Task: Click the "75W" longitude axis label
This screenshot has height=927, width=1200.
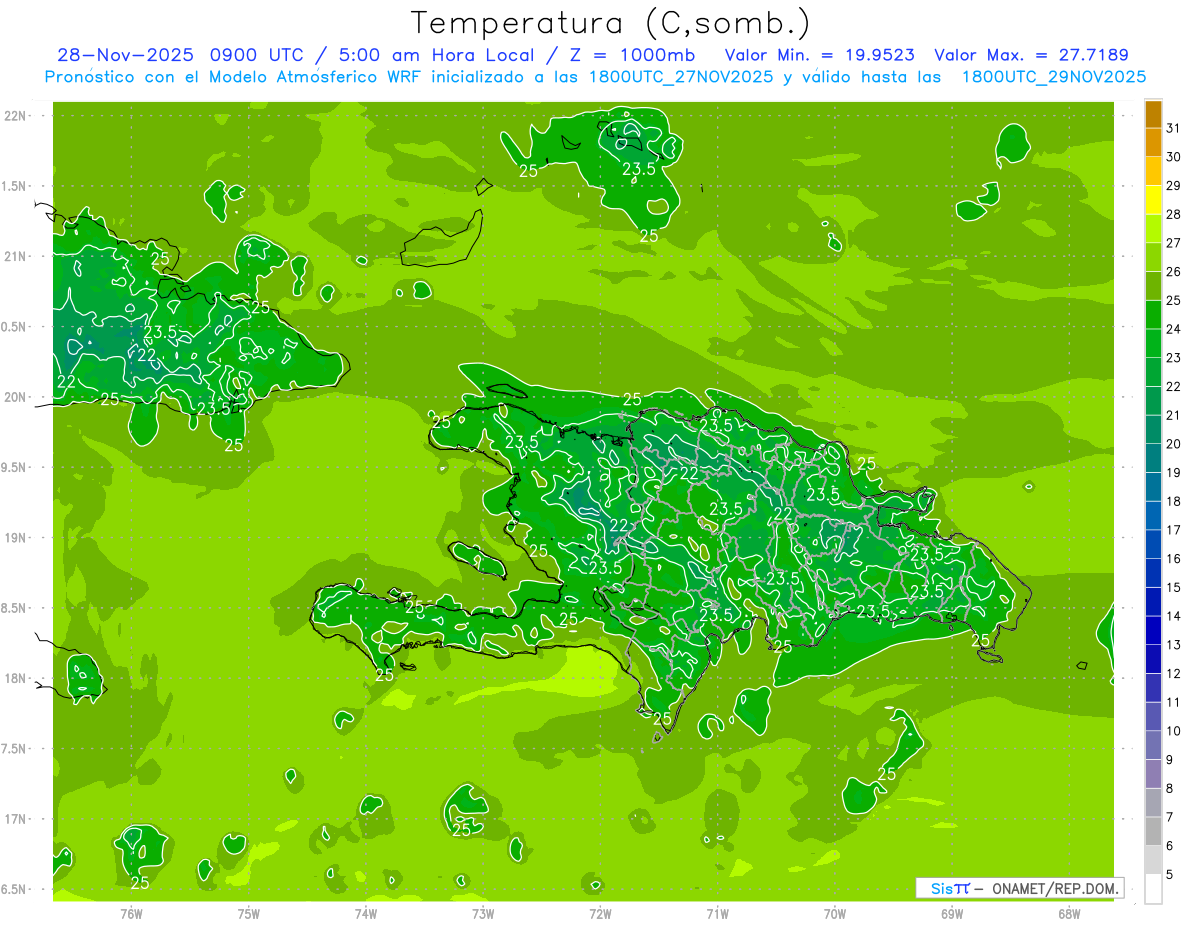Action: pos(249,913)
